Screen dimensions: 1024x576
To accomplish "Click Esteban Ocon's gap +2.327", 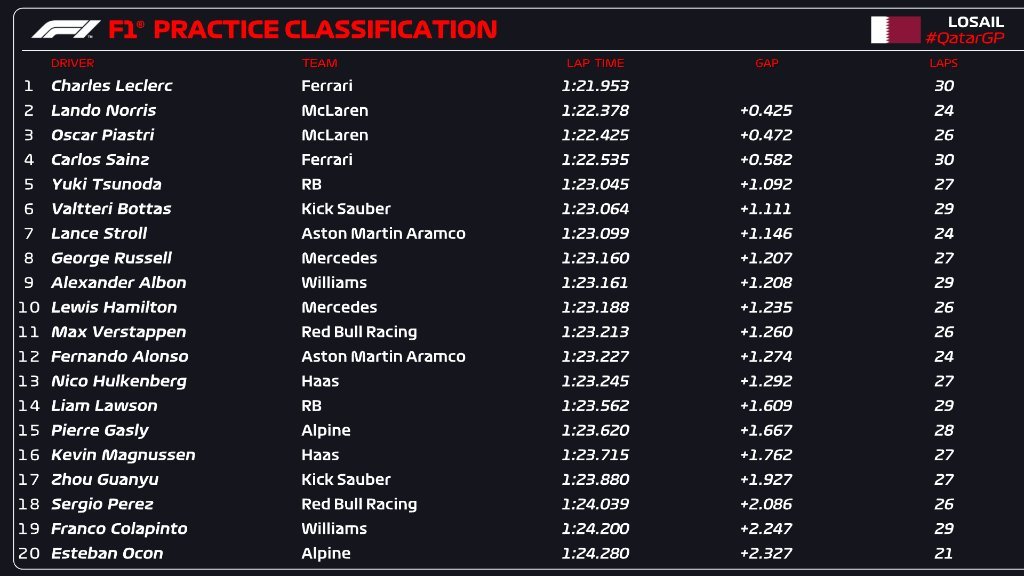I will (x=766, y=553).
